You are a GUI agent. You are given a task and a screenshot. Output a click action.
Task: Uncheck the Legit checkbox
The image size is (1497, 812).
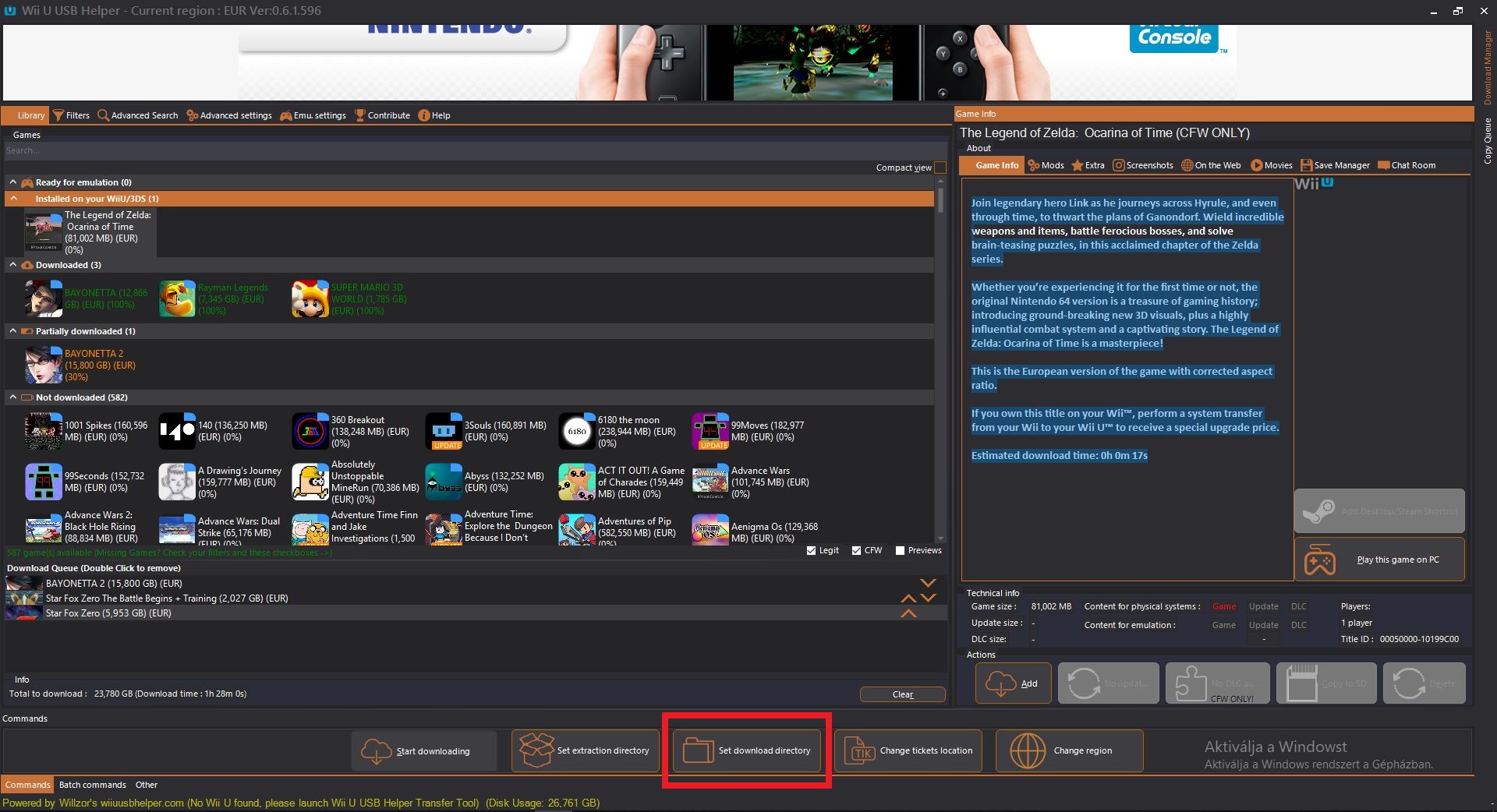[x=811, y=550]
